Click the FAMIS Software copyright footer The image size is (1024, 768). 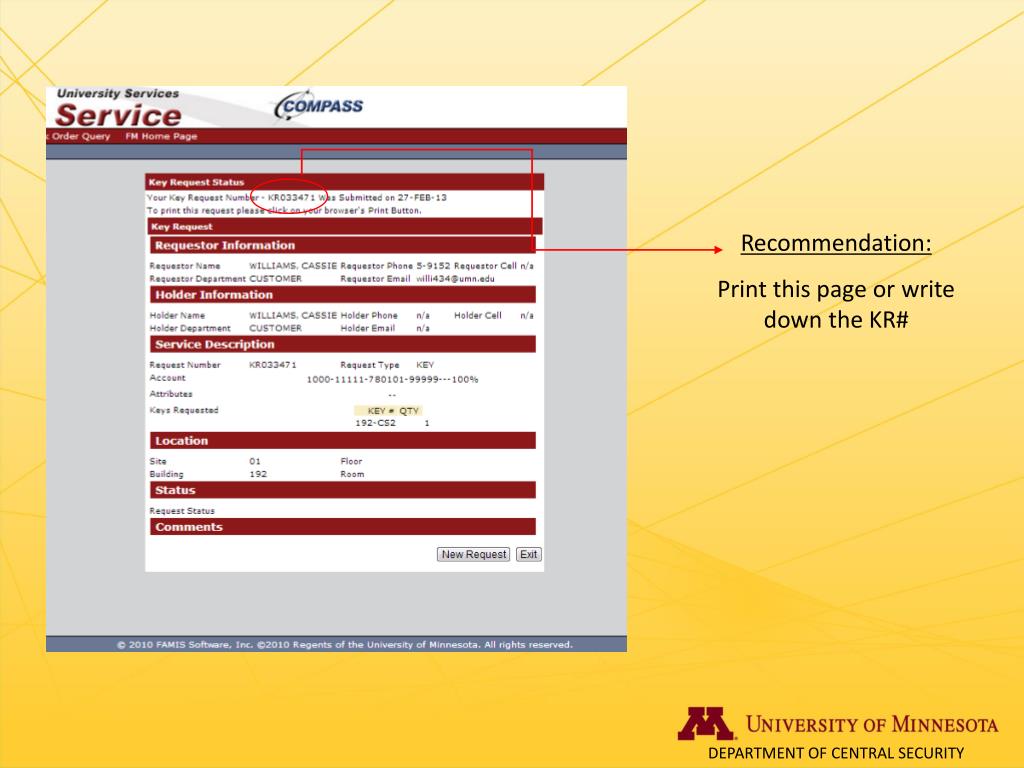pos(345,645)
